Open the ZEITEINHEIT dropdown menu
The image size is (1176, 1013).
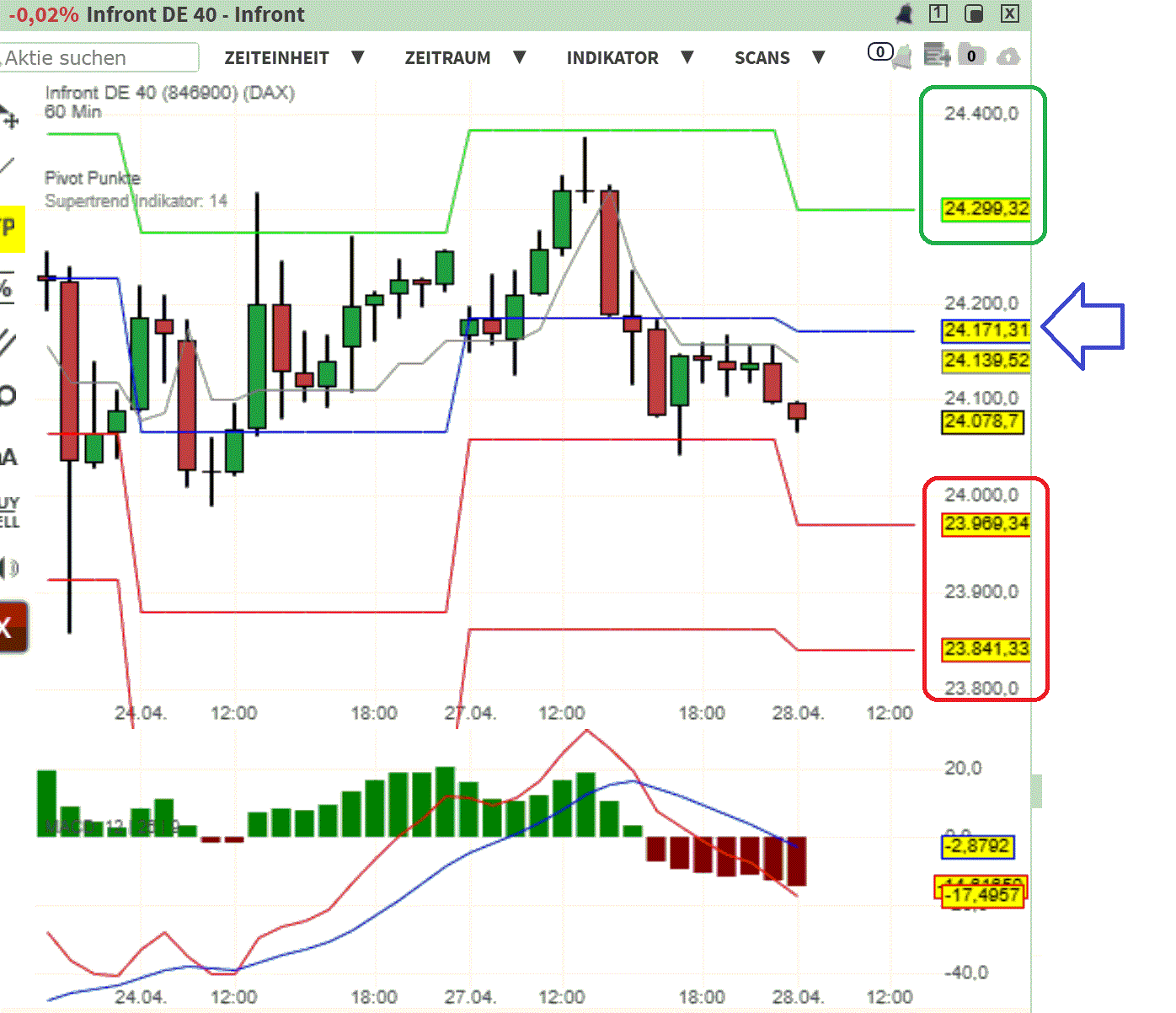[293, 57]
